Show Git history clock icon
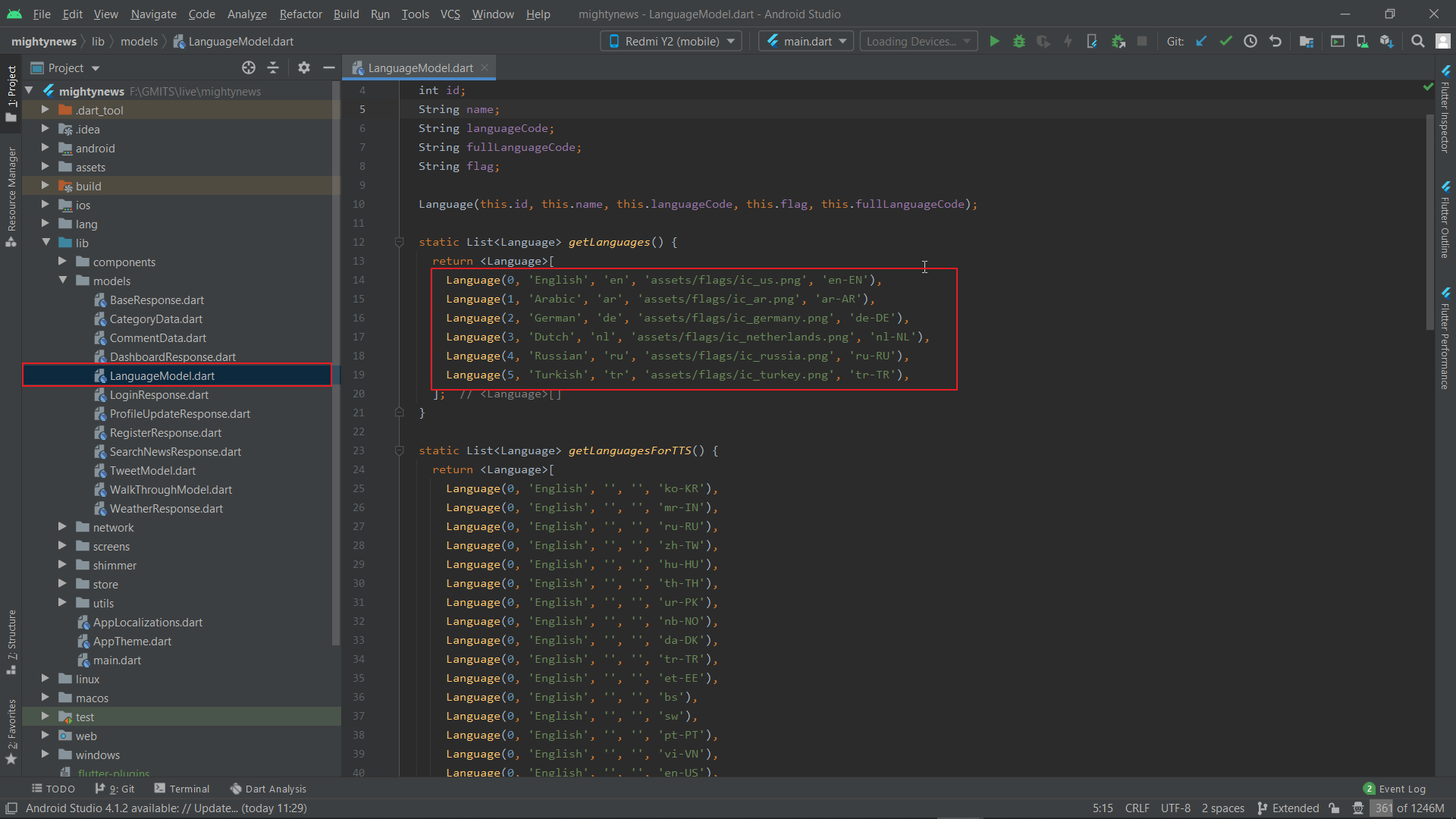Viewport: 1456px width, 819px height. click(1250, 42)
